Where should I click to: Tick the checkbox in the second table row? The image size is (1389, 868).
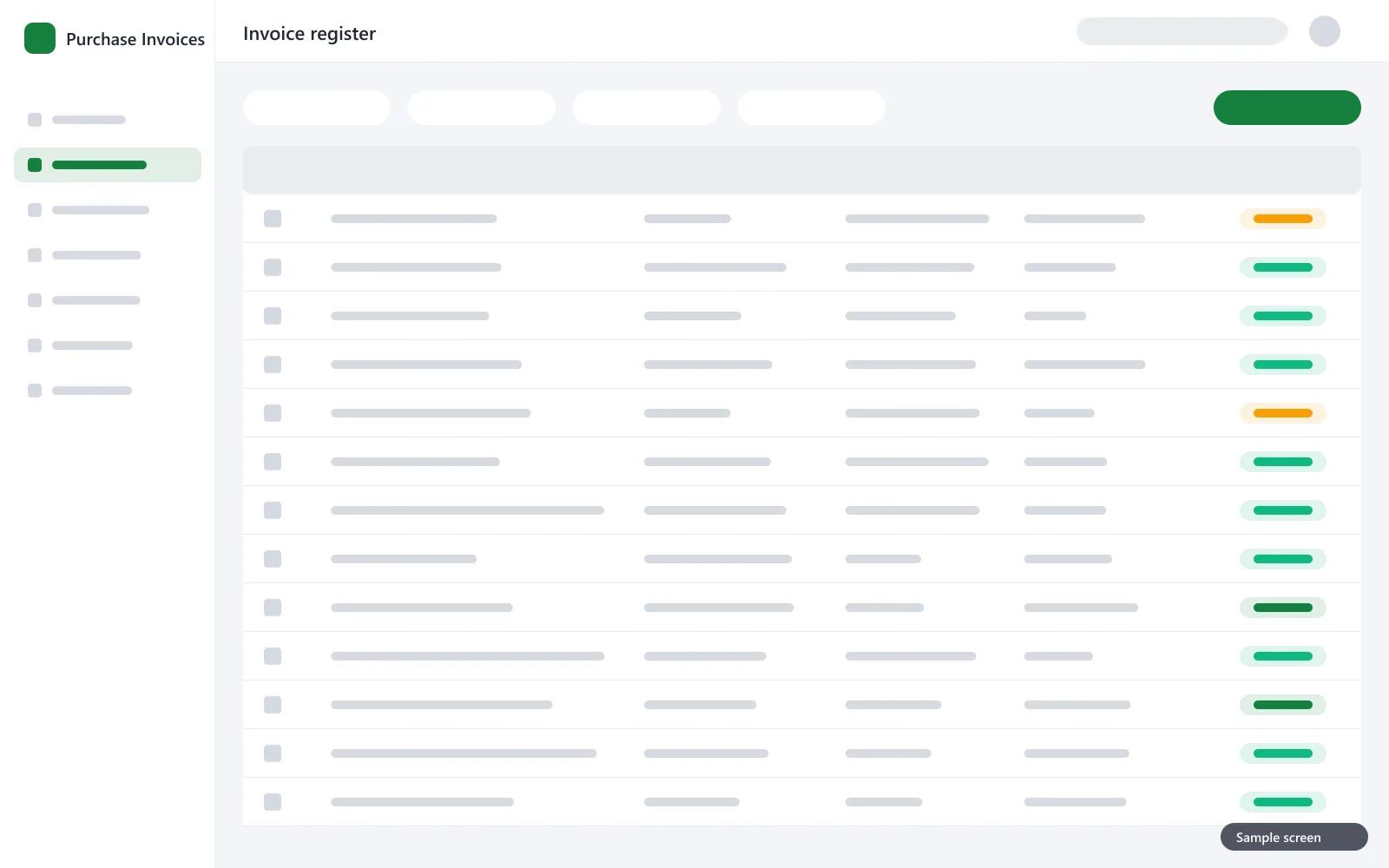coord(273,267)
